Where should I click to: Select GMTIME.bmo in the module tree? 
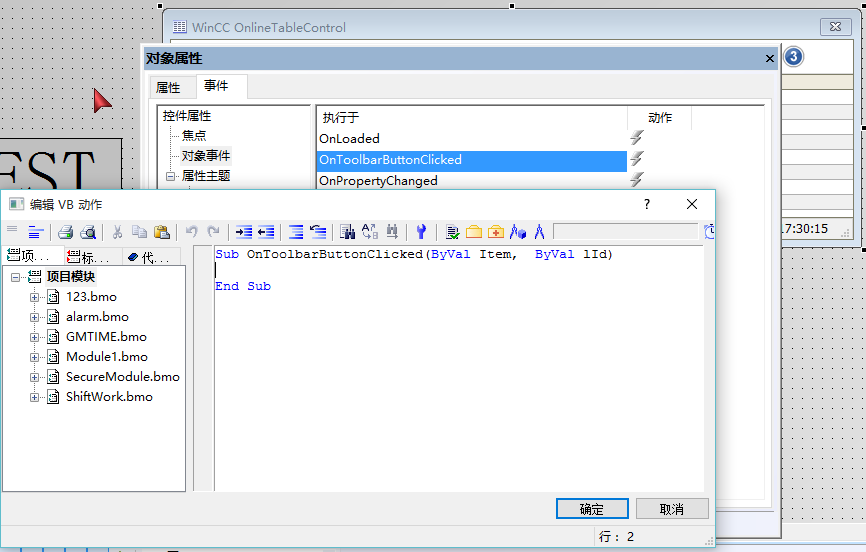pyautogui.click(x=106, y=337)
